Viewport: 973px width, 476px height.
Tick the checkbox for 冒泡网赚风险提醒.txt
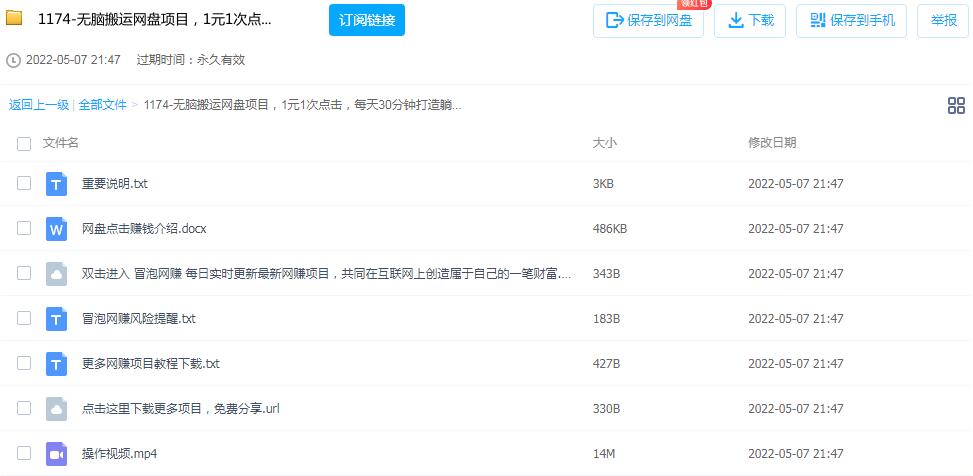tap(24, 318)
